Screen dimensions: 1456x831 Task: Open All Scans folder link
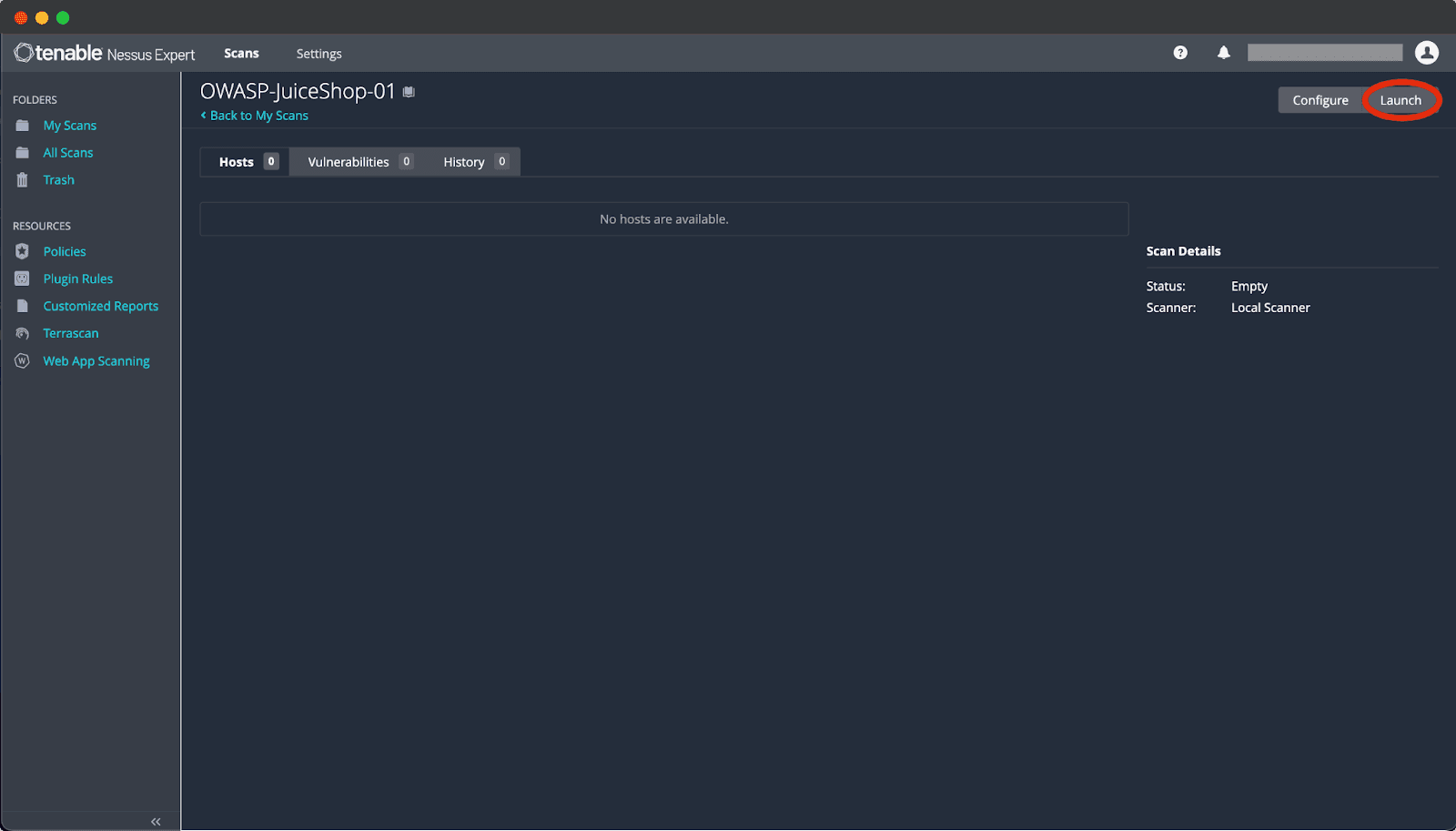click(x=68, y=153)
